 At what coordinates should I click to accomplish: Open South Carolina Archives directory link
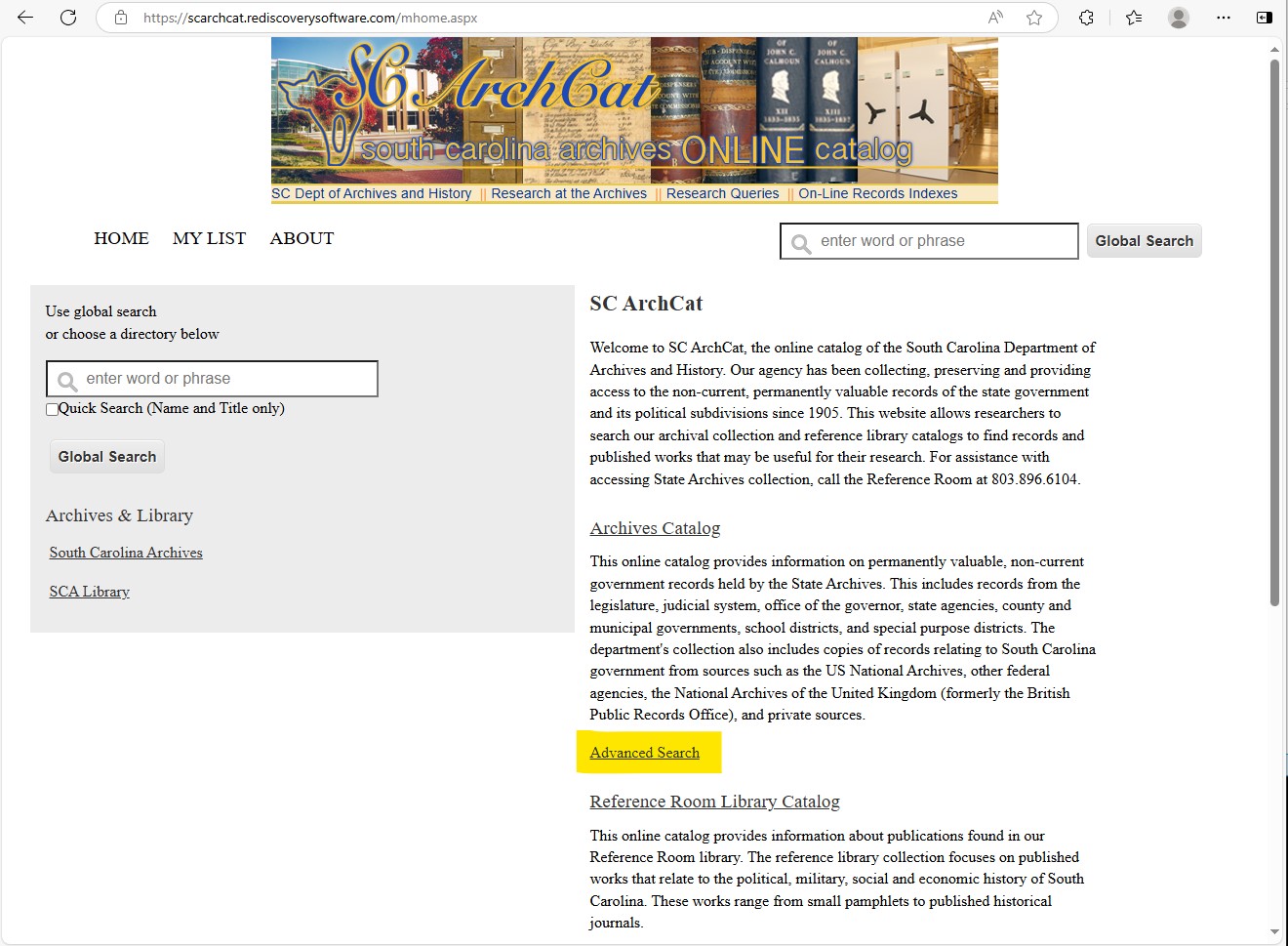126,553
